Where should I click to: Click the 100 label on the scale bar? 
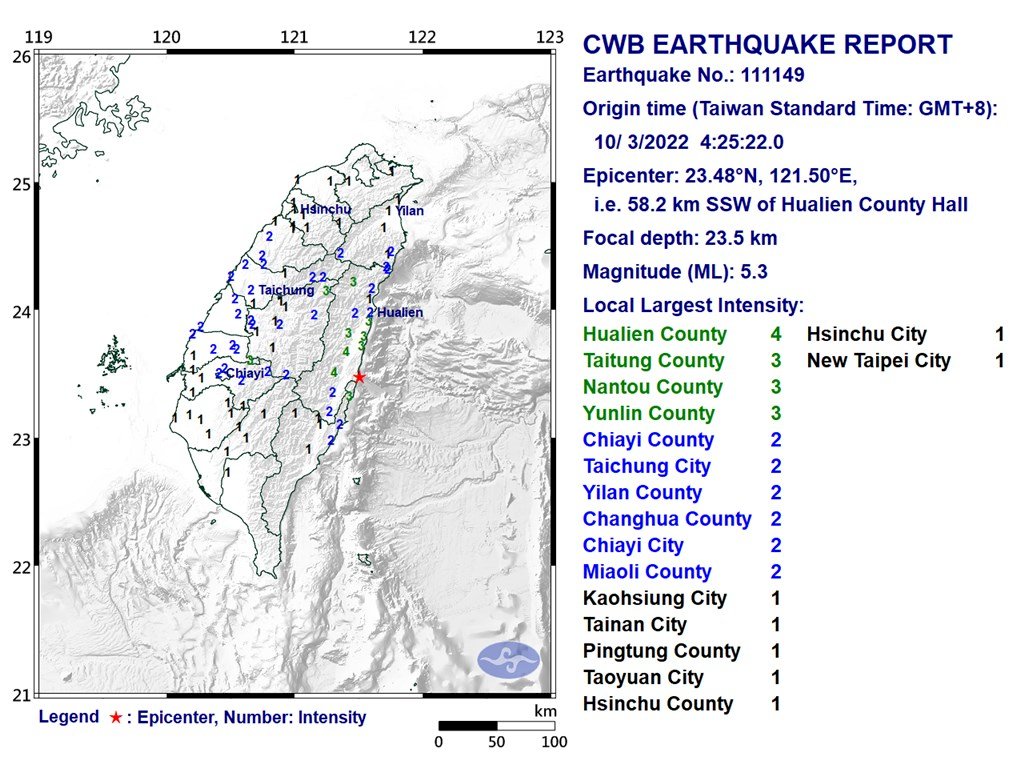click(554, 742)
